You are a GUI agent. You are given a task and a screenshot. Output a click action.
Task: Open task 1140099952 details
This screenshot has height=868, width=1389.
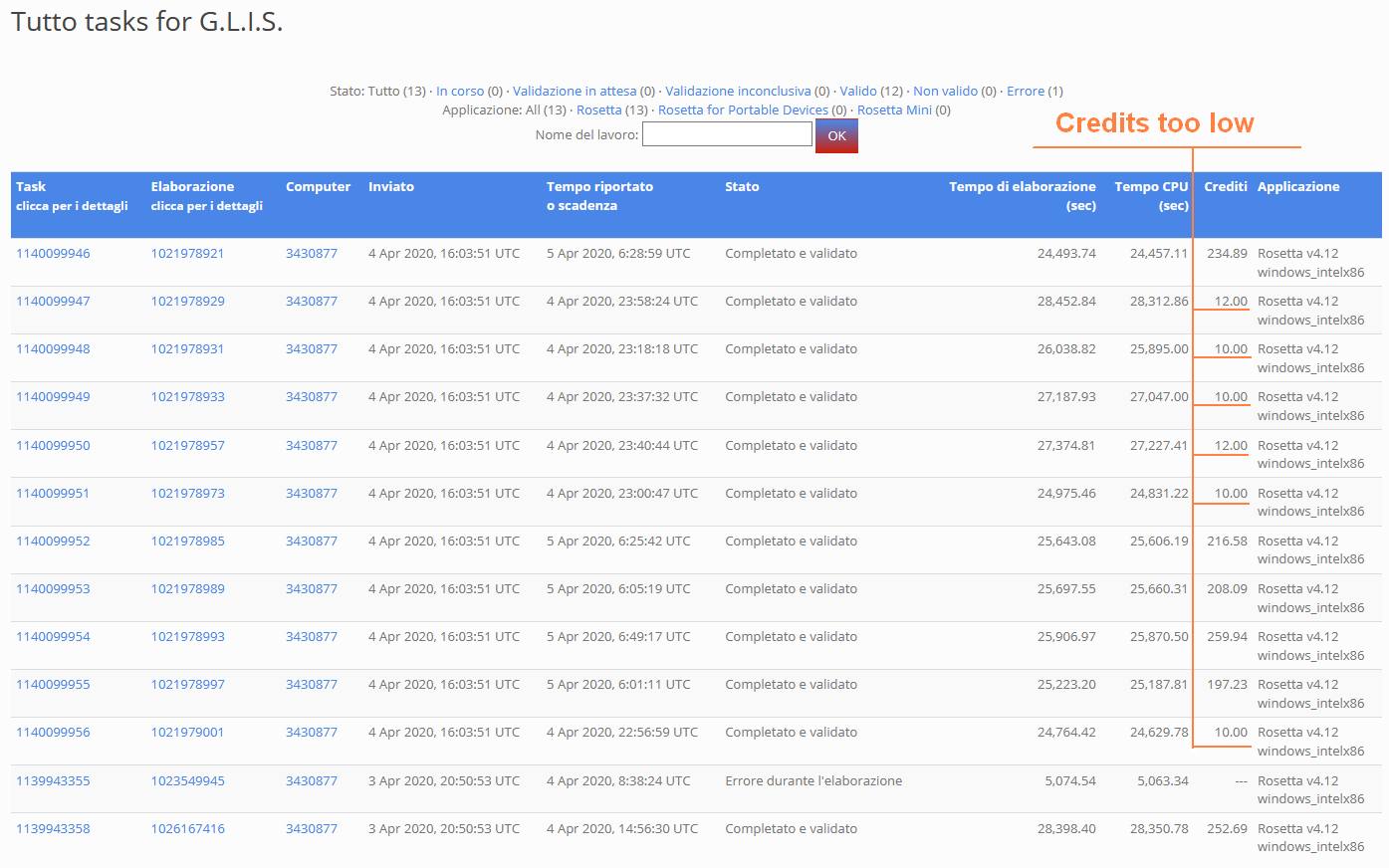coord(53,541)
